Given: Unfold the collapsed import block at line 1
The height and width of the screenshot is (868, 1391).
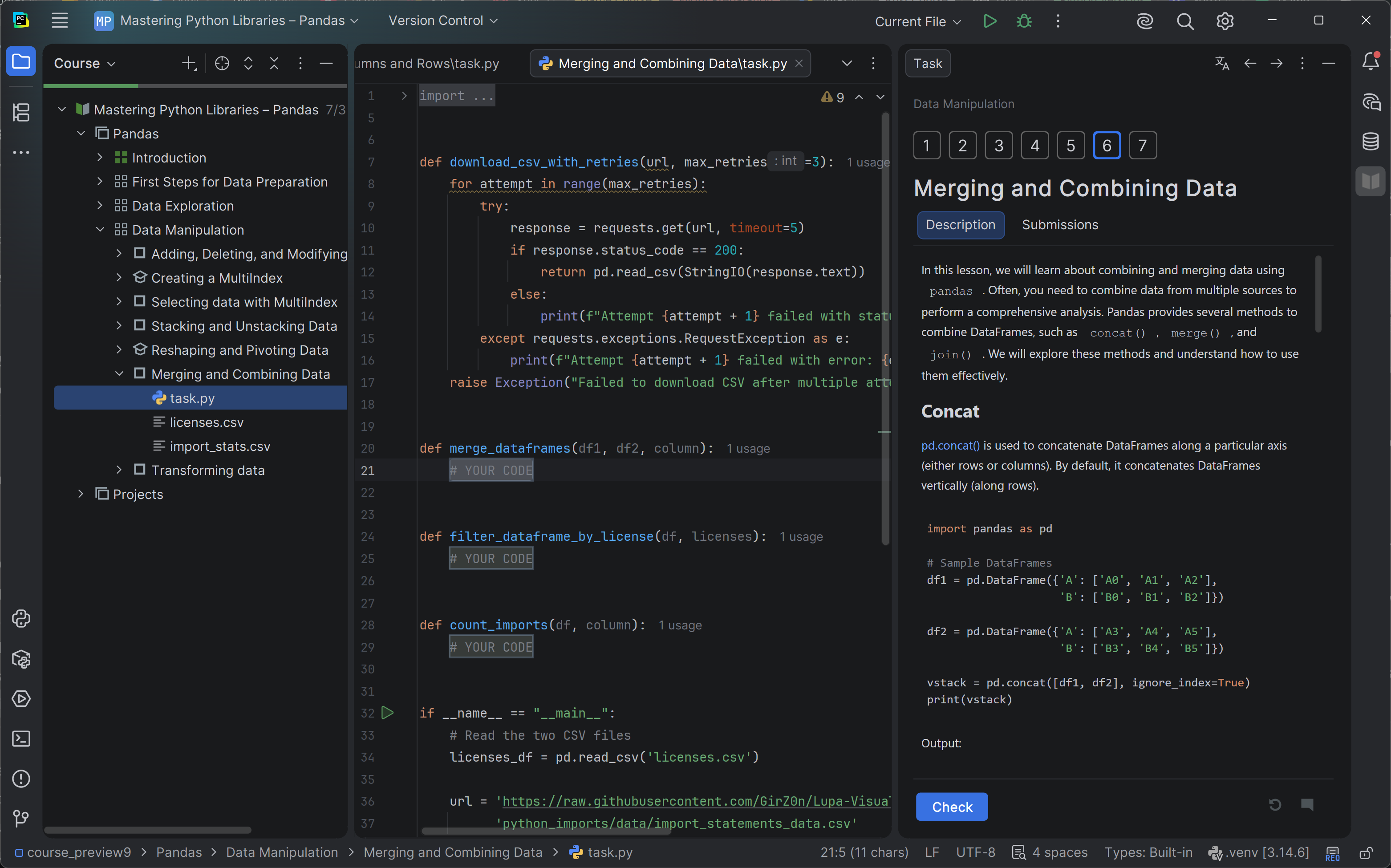Looking at the screenshot, I should point(404,96).
